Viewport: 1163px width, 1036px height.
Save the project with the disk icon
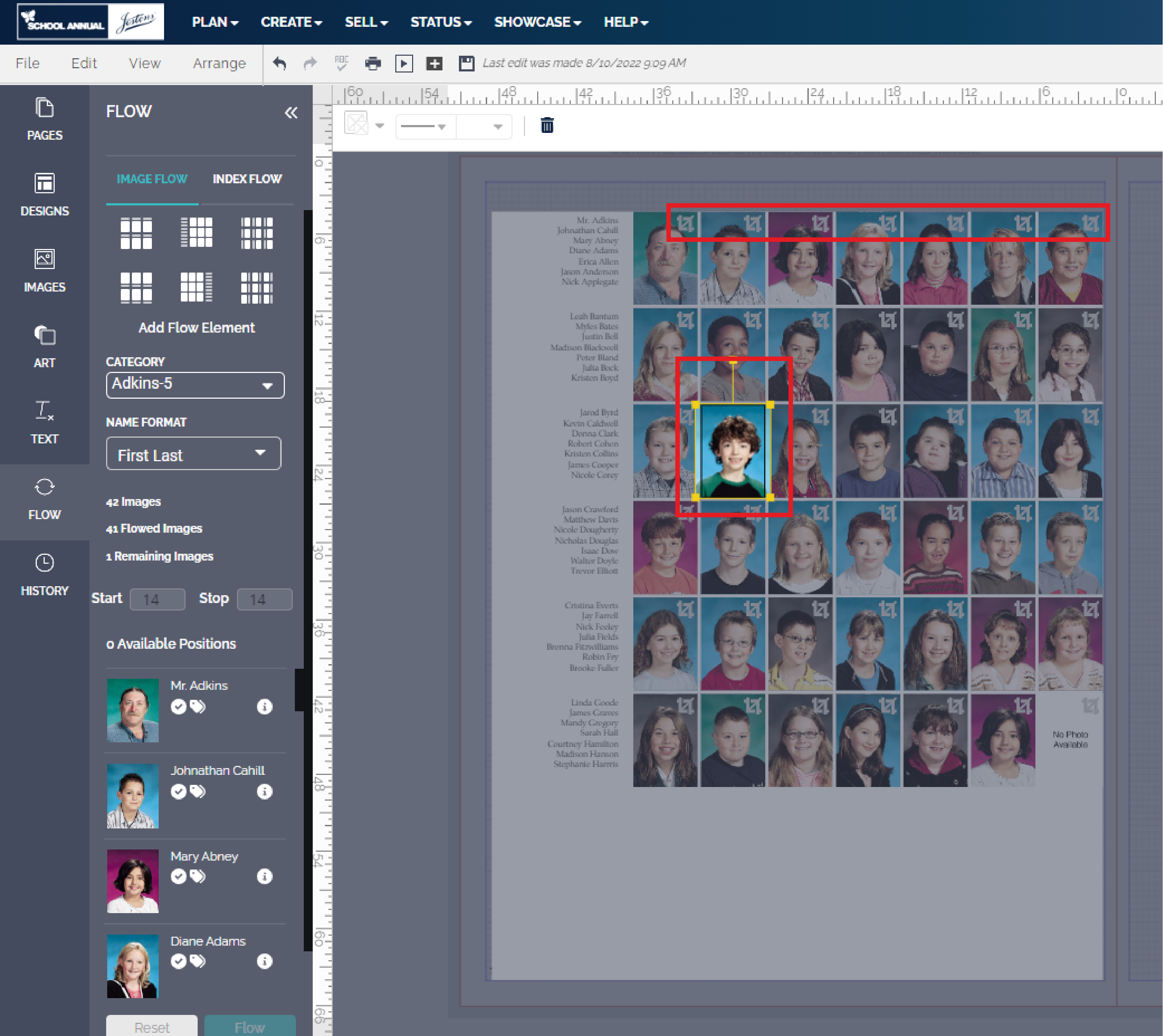click(466, 63)
